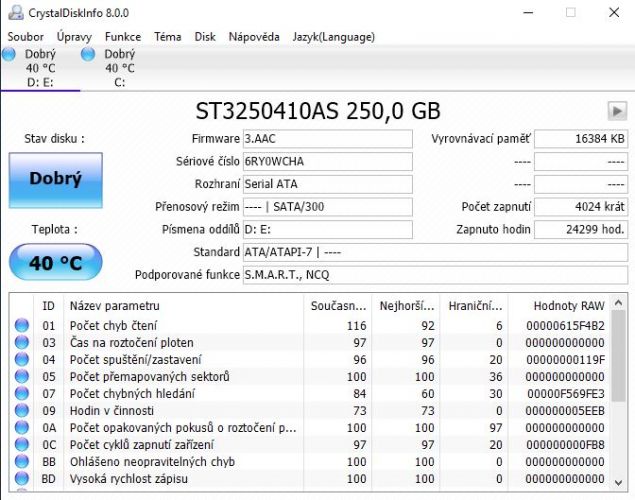This screenshot has width=635, height=500.
Task: Click the Hodnoty RAW column header
Action: pyautogui.click(x=560, y=306)
